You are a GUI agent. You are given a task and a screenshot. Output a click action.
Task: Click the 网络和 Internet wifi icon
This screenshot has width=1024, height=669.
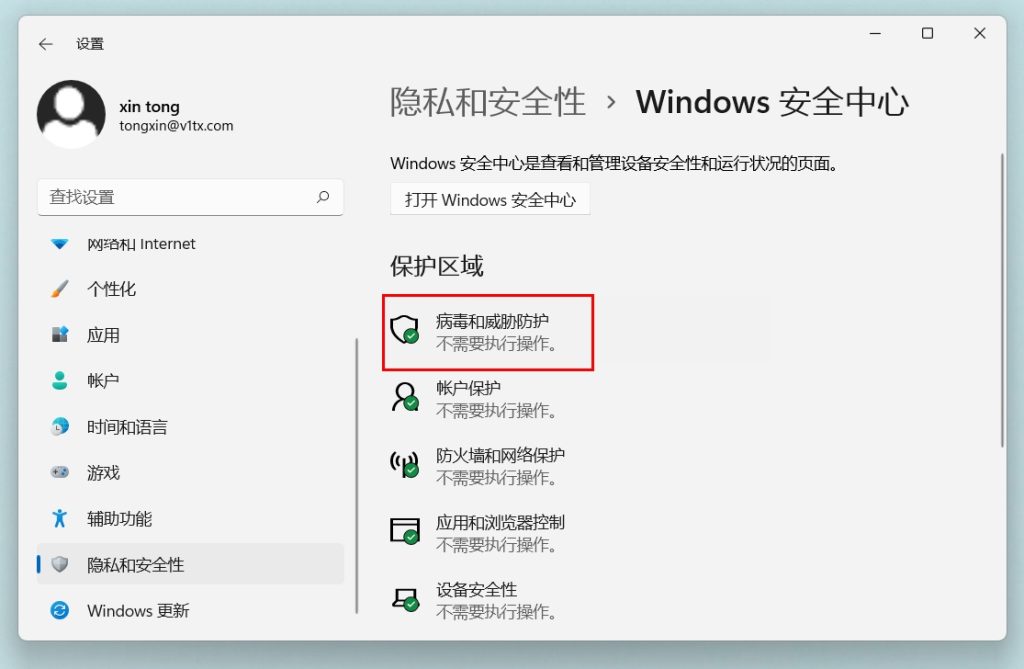(59, 244)
